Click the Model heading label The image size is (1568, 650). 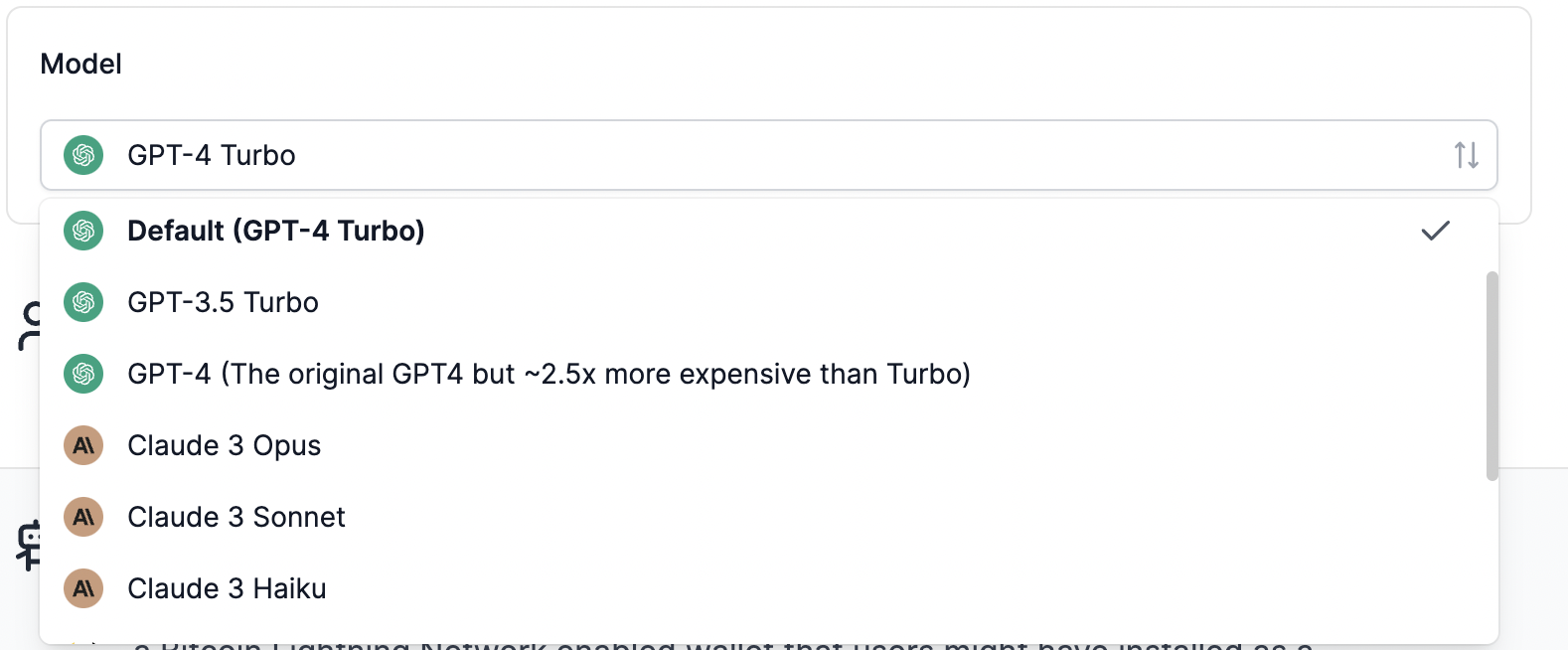click(80, 64)
